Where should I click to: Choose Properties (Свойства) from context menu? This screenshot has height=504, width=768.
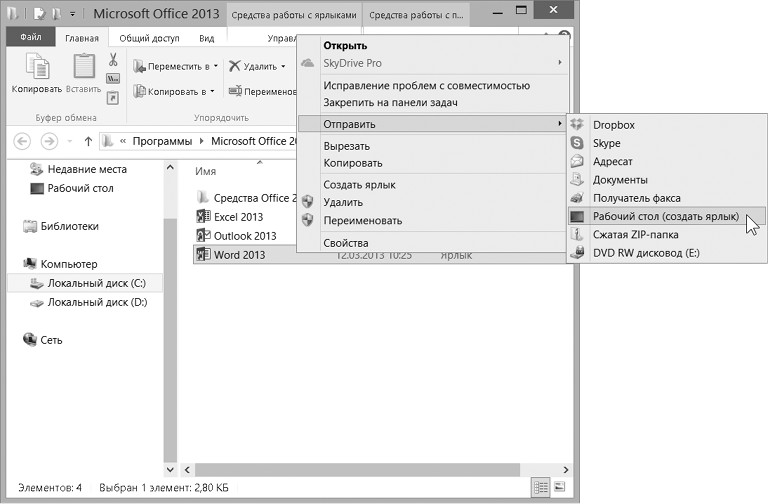coord(346,243)
